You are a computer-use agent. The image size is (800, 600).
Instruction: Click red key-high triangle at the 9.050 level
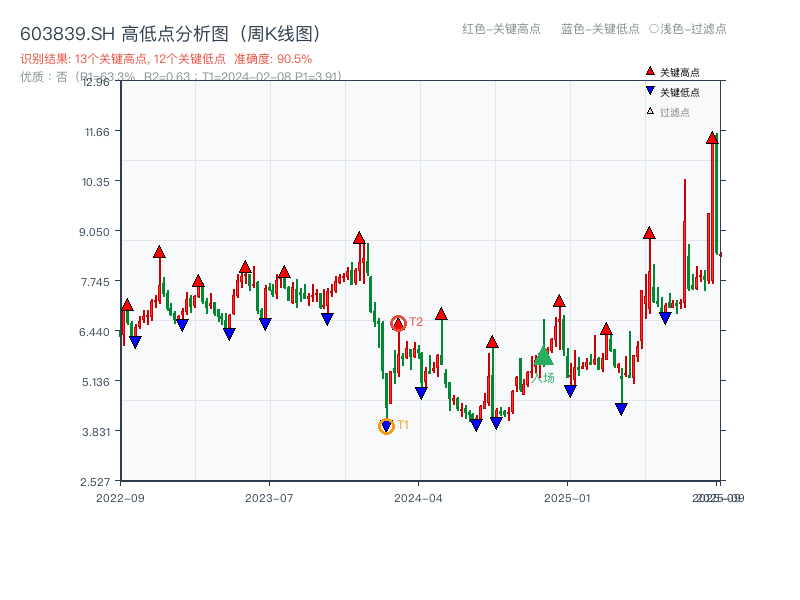(649, 233)
